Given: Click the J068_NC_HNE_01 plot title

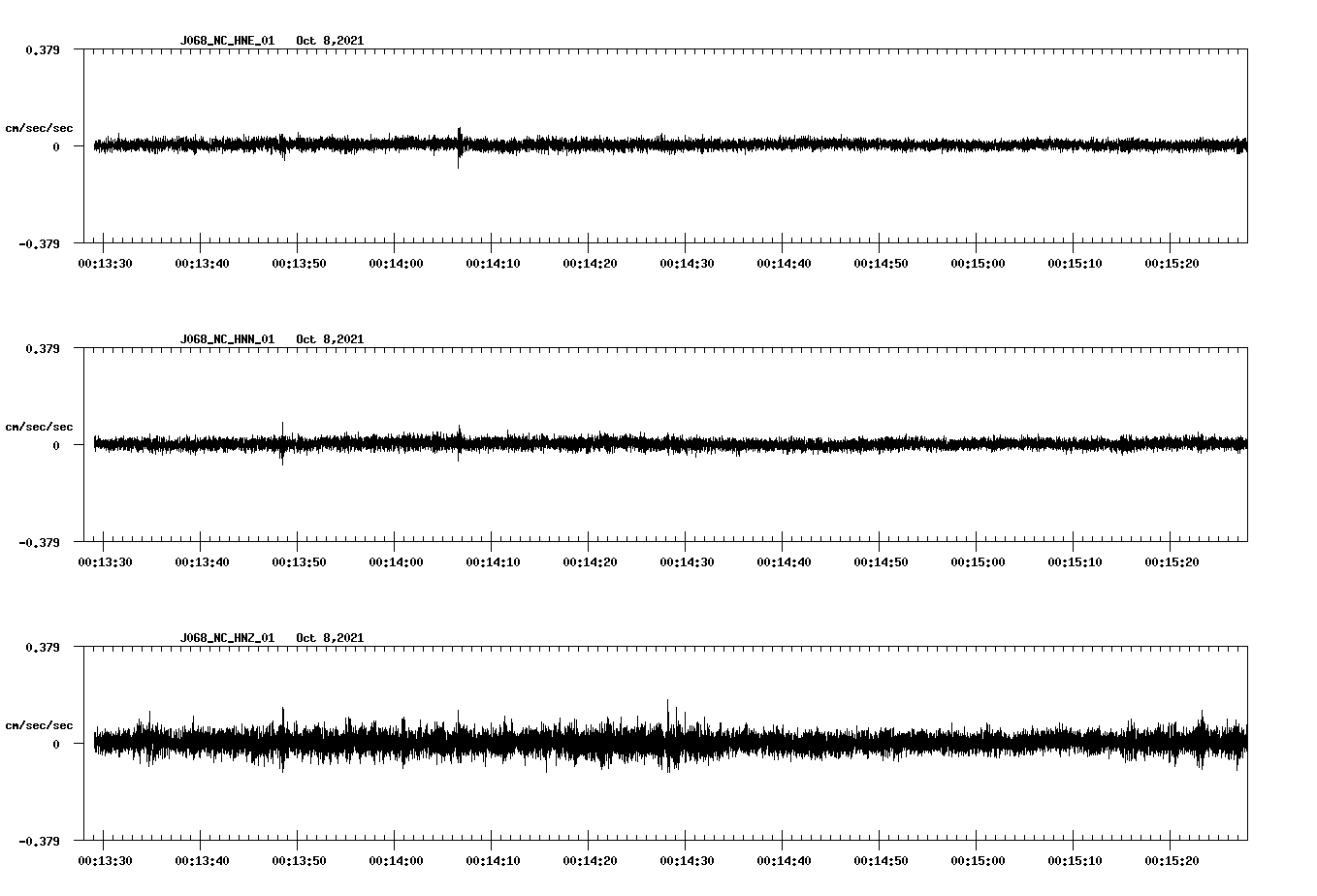Looking at the screenshot, I should click(x=227, y=41).
